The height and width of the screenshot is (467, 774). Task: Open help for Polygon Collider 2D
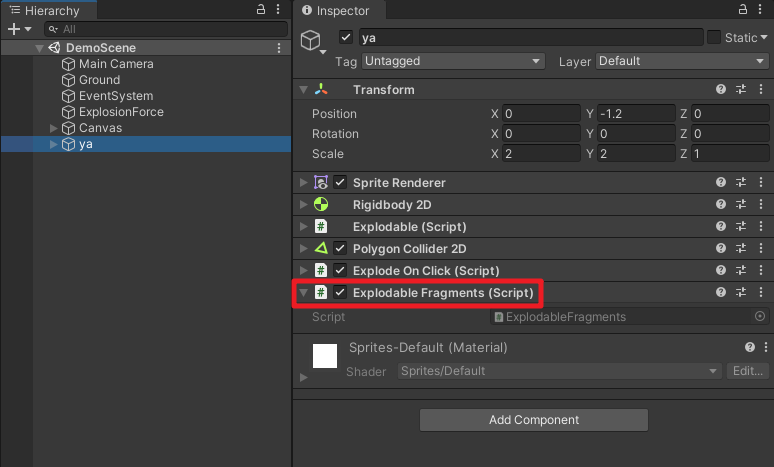point(721,249)
